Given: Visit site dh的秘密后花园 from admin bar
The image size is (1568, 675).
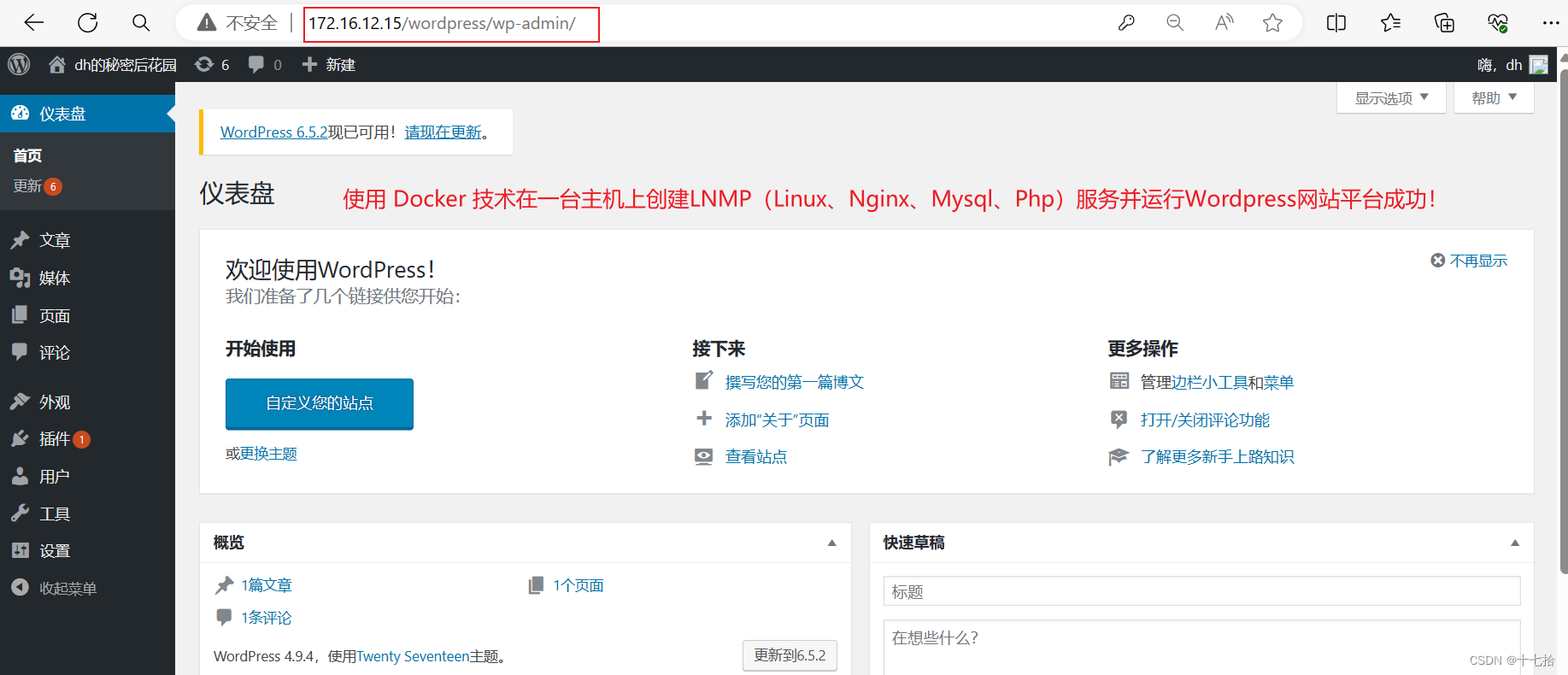Looking at the screenshot, I should tap(113, 65).
